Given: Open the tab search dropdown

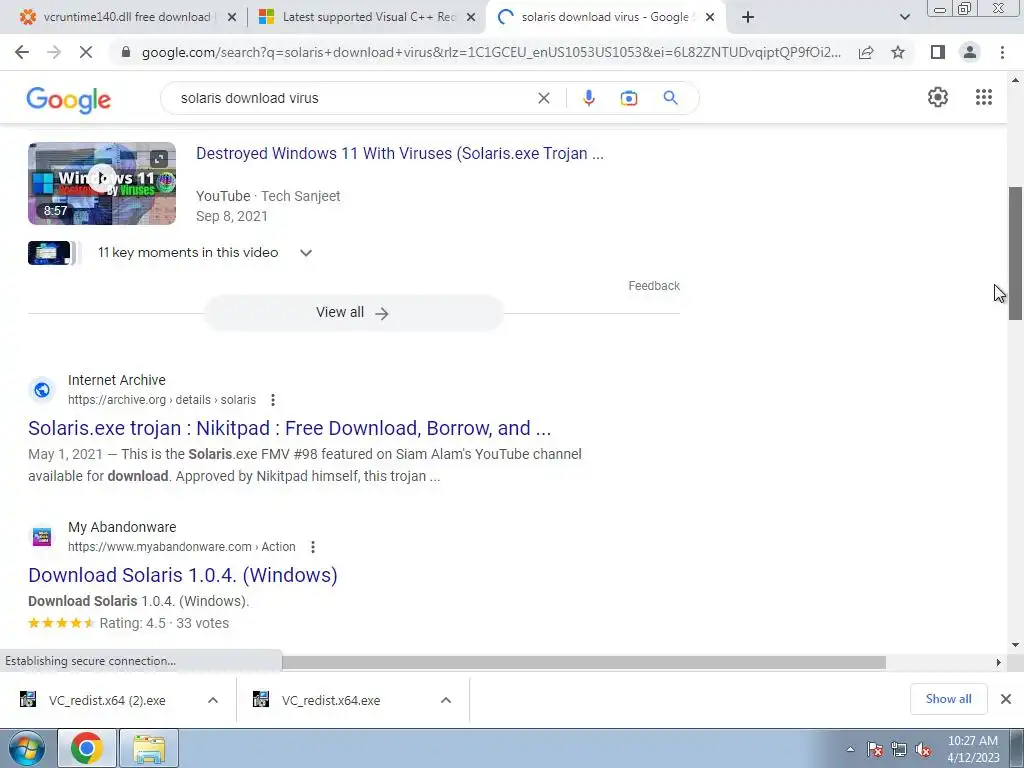Looking at the screenshot, I should pyautogui.click(x=904, y=18).
